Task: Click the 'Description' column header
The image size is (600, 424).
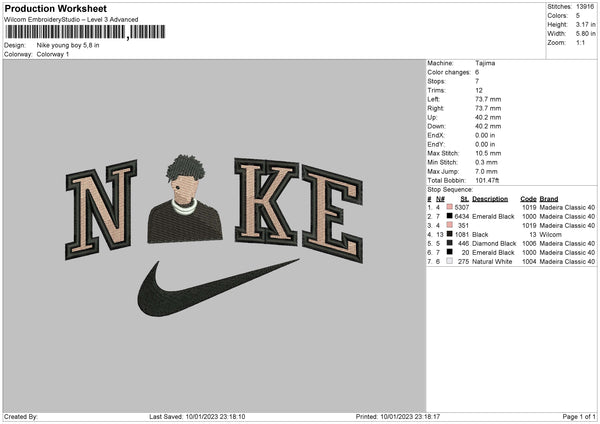Action: 490,199
